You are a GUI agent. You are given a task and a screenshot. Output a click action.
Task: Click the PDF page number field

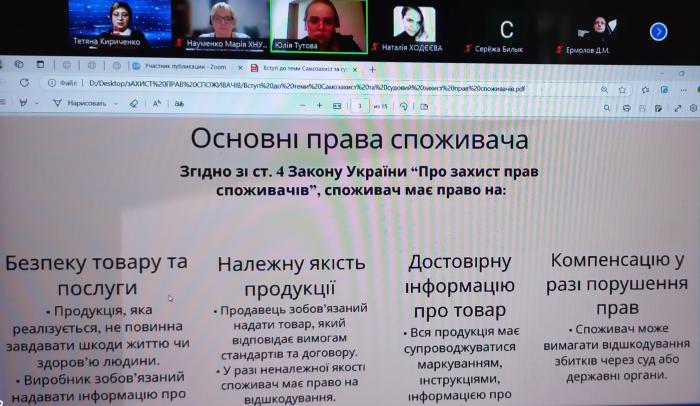tap(358, 103)
